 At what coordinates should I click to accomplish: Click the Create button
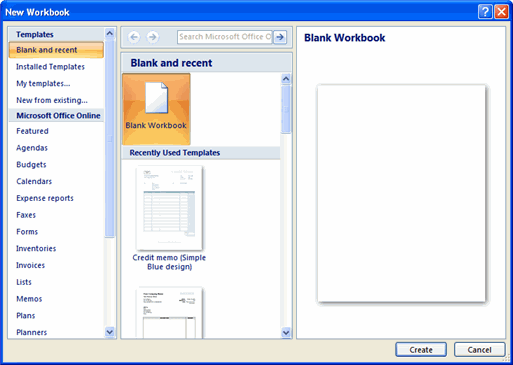[x=421, y=350]
